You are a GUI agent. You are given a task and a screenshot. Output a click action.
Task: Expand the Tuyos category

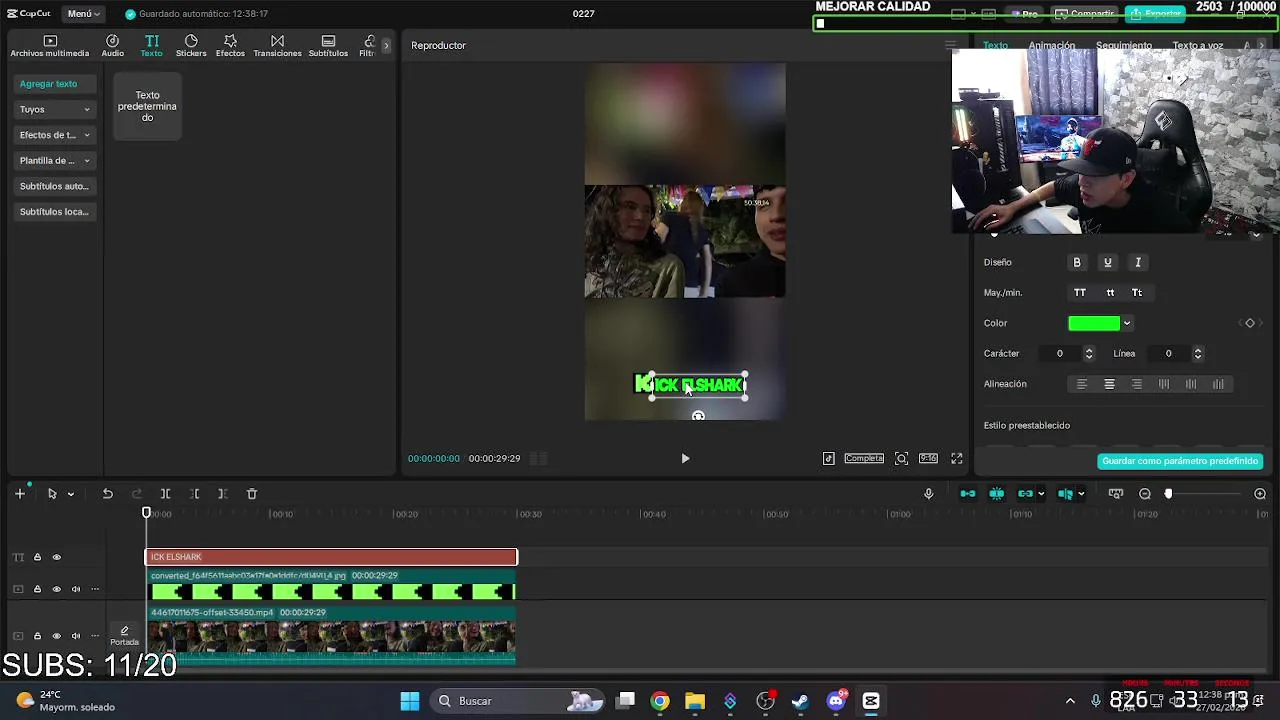tap(55, 109)
